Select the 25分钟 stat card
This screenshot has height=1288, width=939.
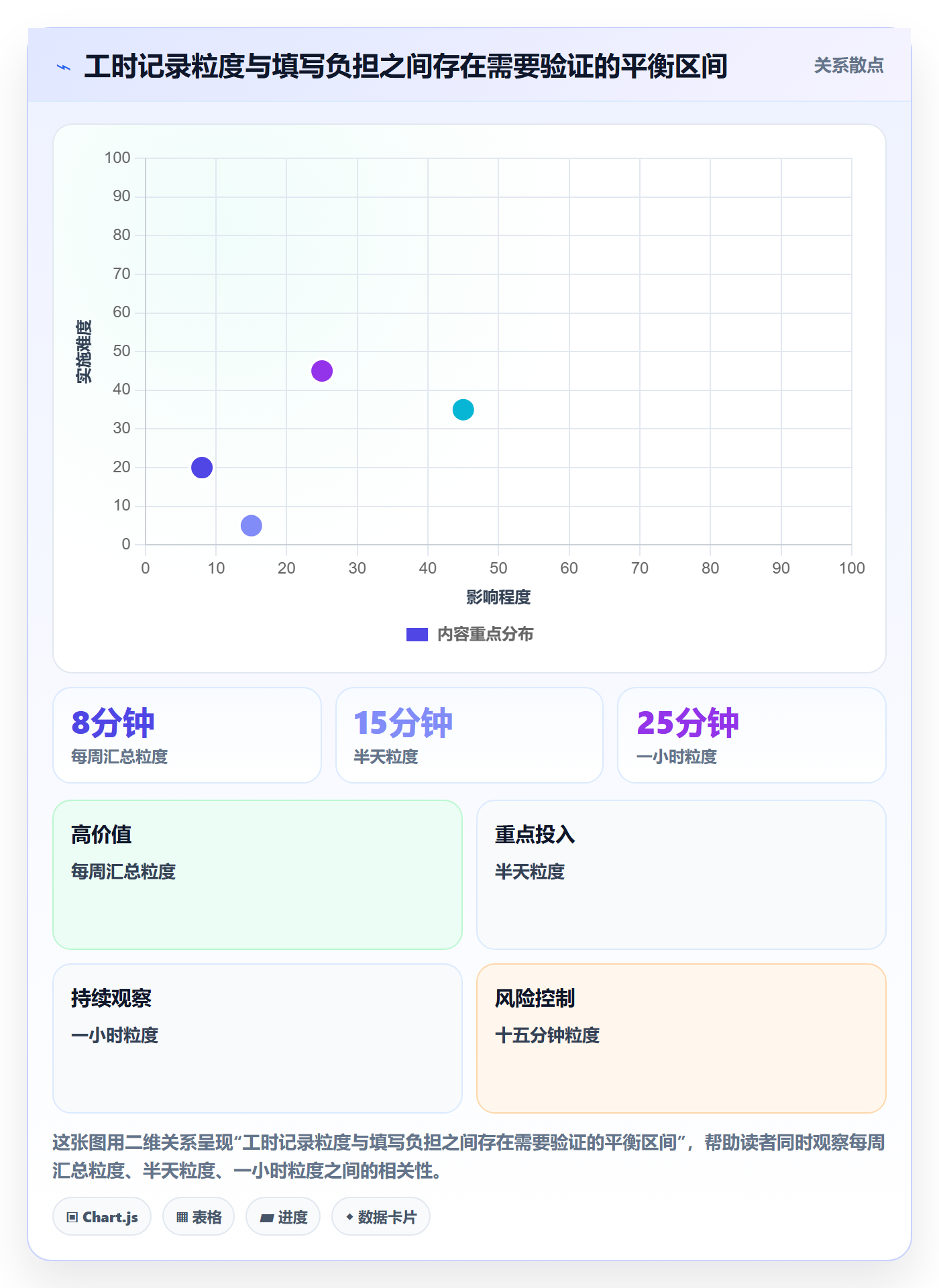[x=752, y=735]
